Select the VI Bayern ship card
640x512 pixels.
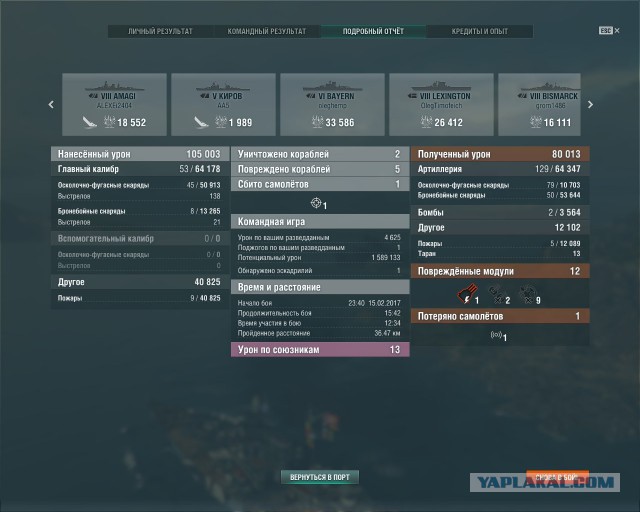point(332,105)
